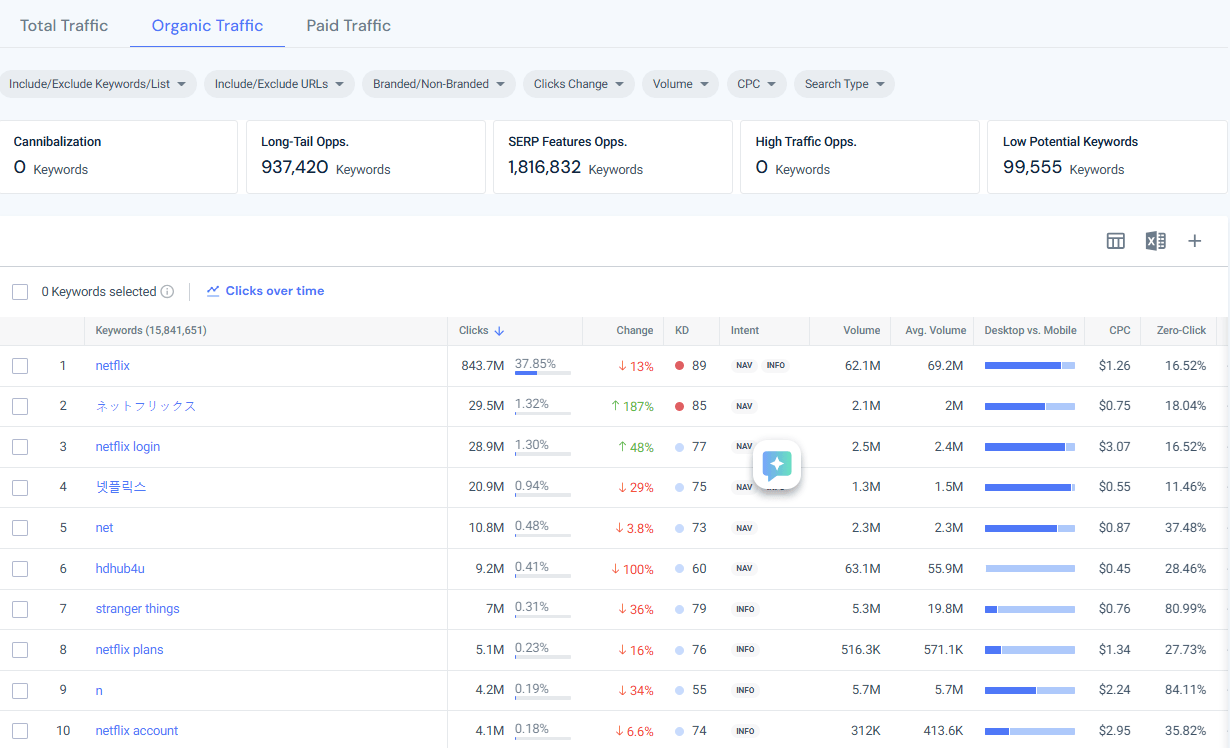Toggle the select-all keywords checkbox

20,292
